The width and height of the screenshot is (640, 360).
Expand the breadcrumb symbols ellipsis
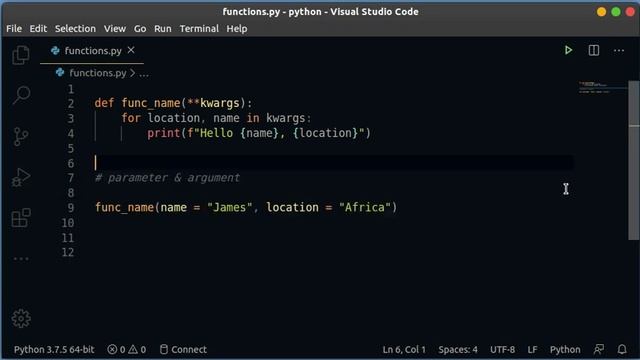pyautogui.click(x=144, y=74)
